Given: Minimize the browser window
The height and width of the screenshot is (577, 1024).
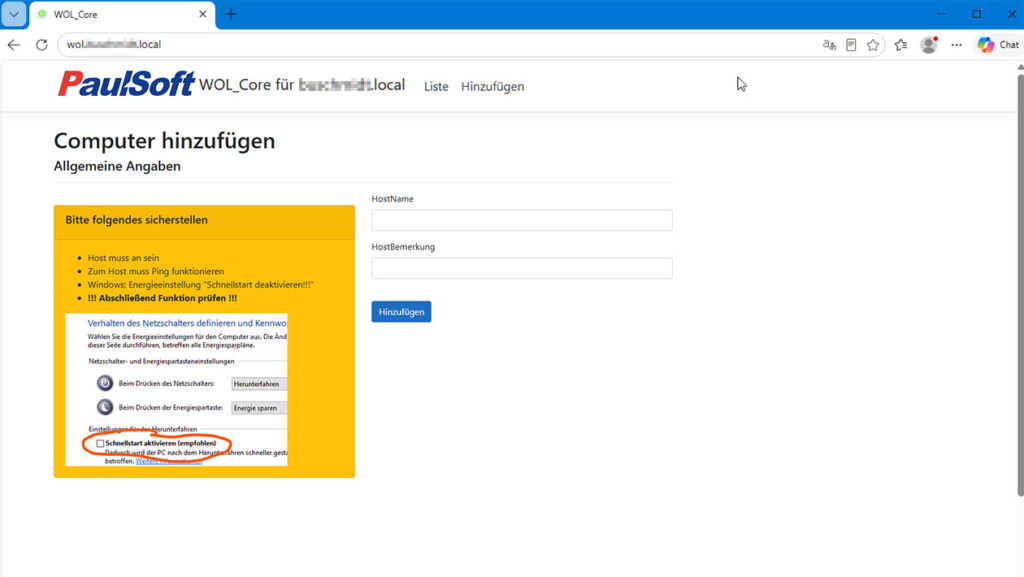Looking at the screenshot, I should click(x=941, y=14).
